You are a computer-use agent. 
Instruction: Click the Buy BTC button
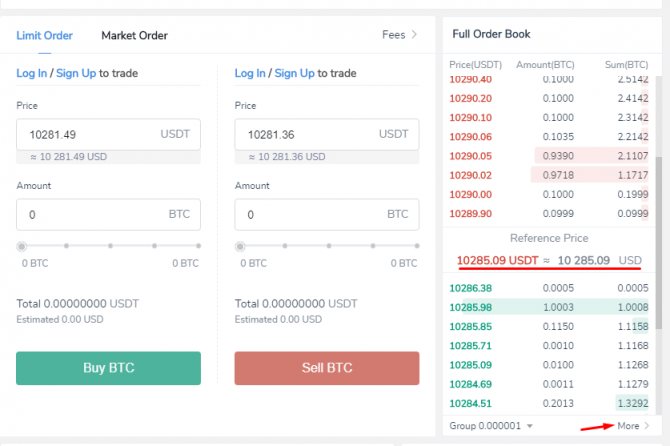pyautogui.click(x=109, y=368)
